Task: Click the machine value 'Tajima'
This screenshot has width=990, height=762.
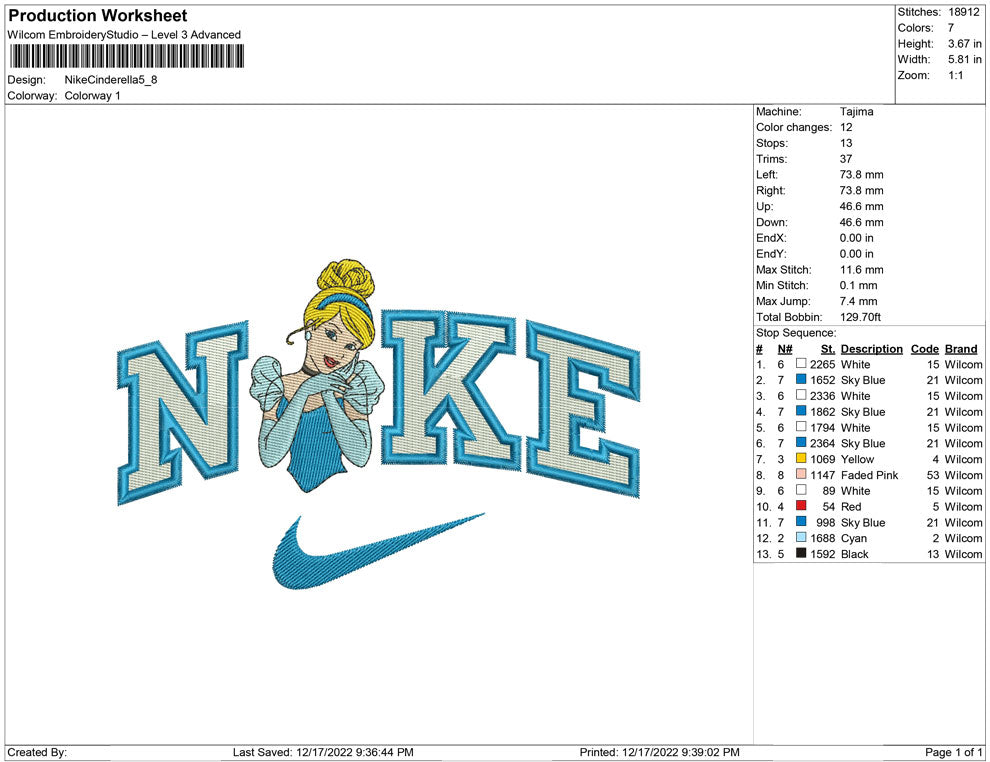Action: click(857, 111)
